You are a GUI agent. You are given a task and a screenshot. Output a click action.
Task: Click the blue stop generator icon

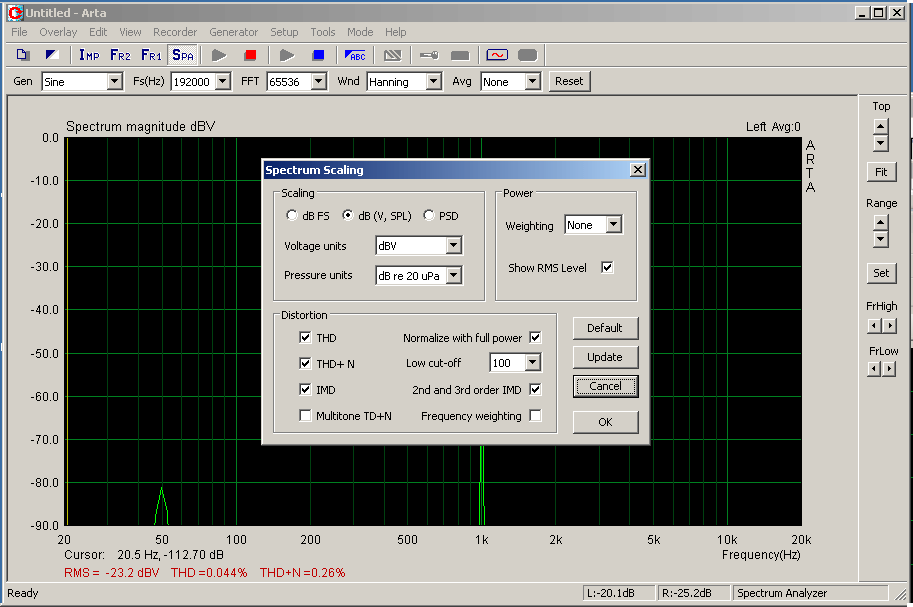point(319,55)
